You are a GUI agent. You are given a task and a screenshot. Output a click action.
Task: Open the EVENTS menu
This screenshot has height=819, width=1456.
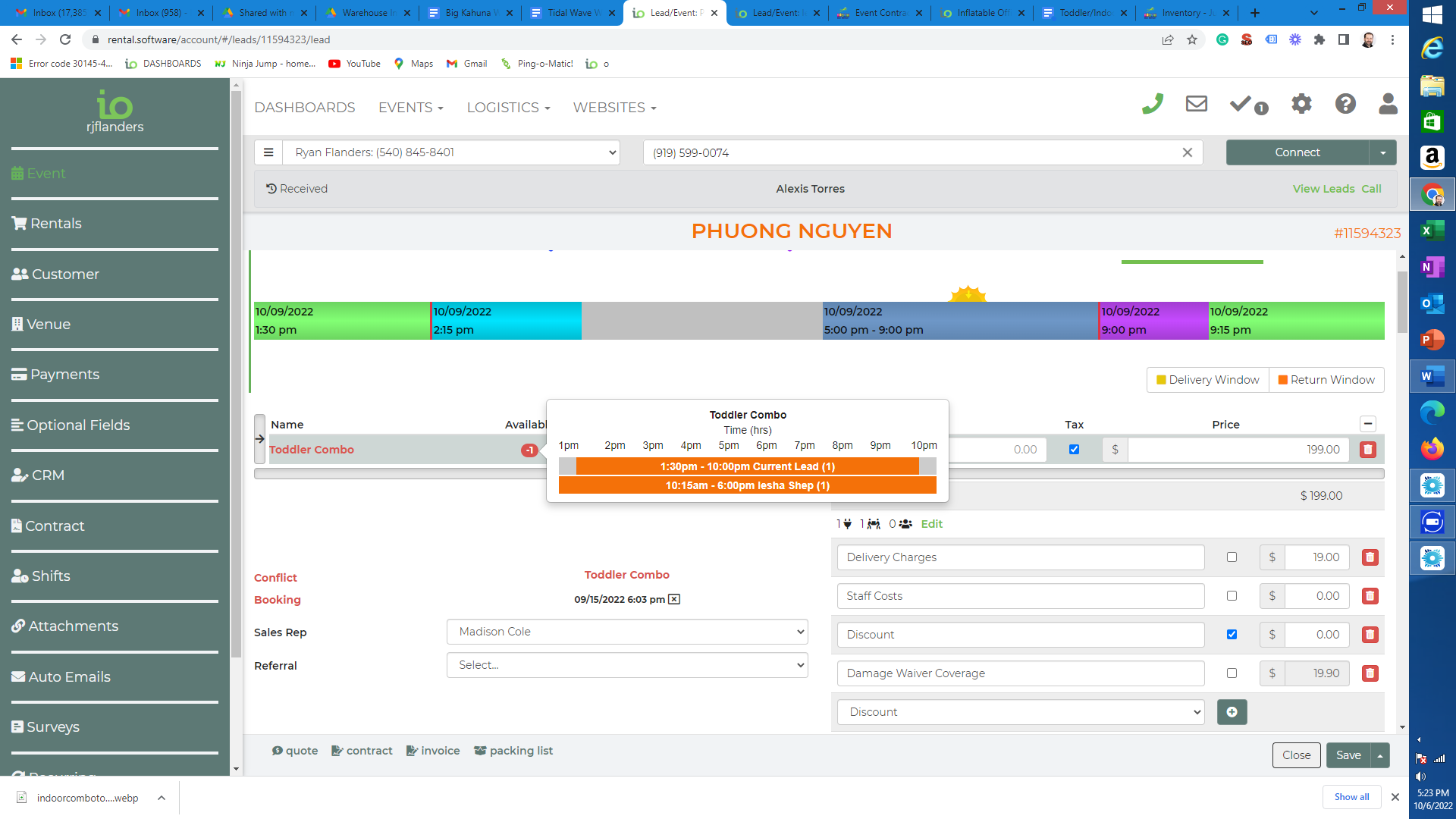(410, 108)
